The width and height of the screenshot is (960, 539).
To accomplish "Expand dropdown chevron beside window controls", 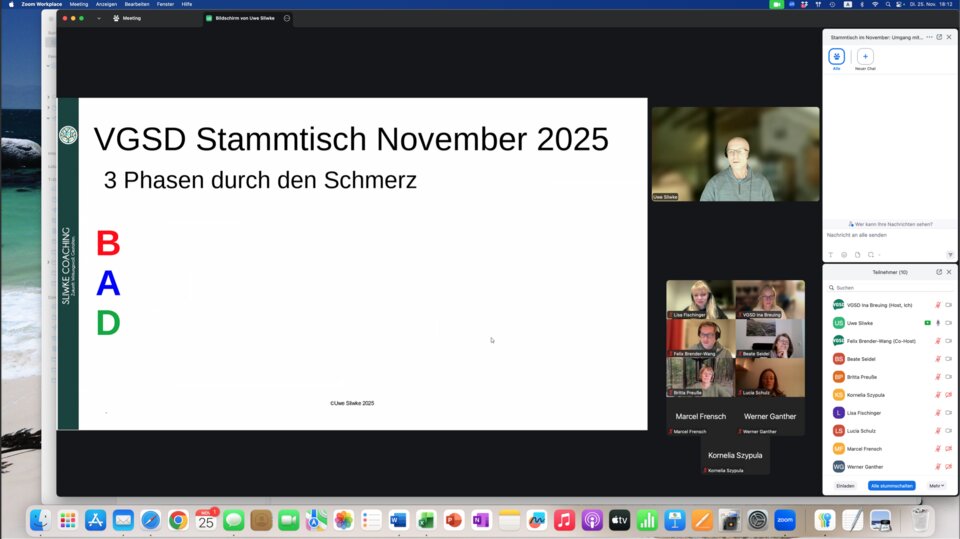I will tap(99, 18).
